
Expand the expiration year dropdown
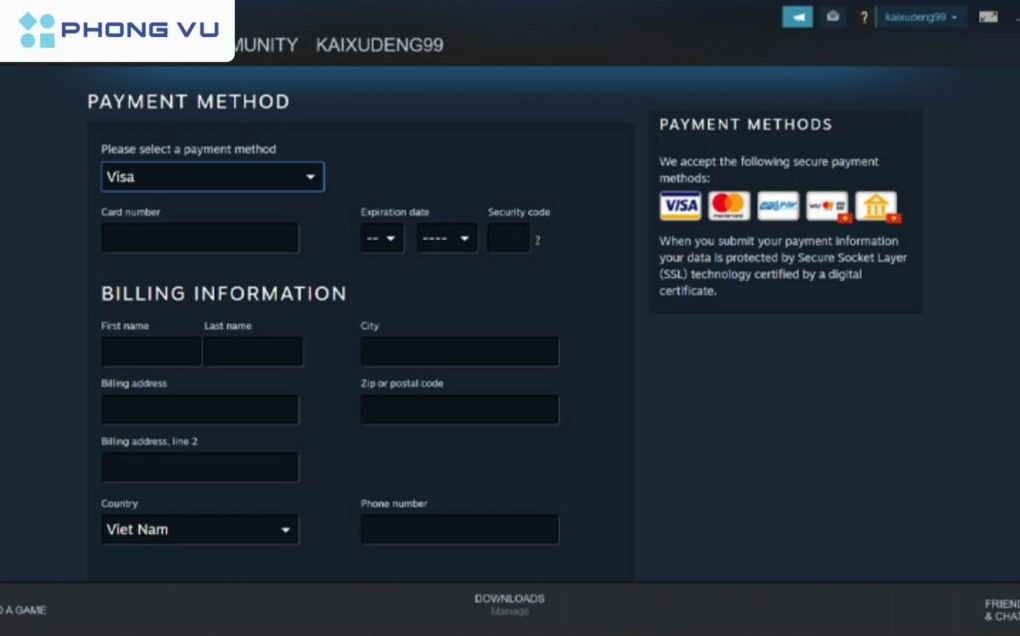446,239
